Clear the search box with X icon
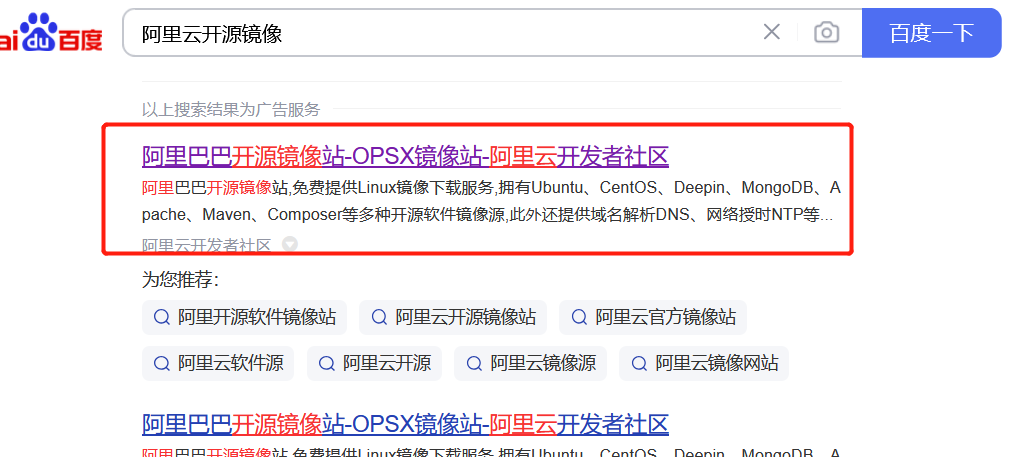This screenshot has width=1032, height=457. (771, 32)
